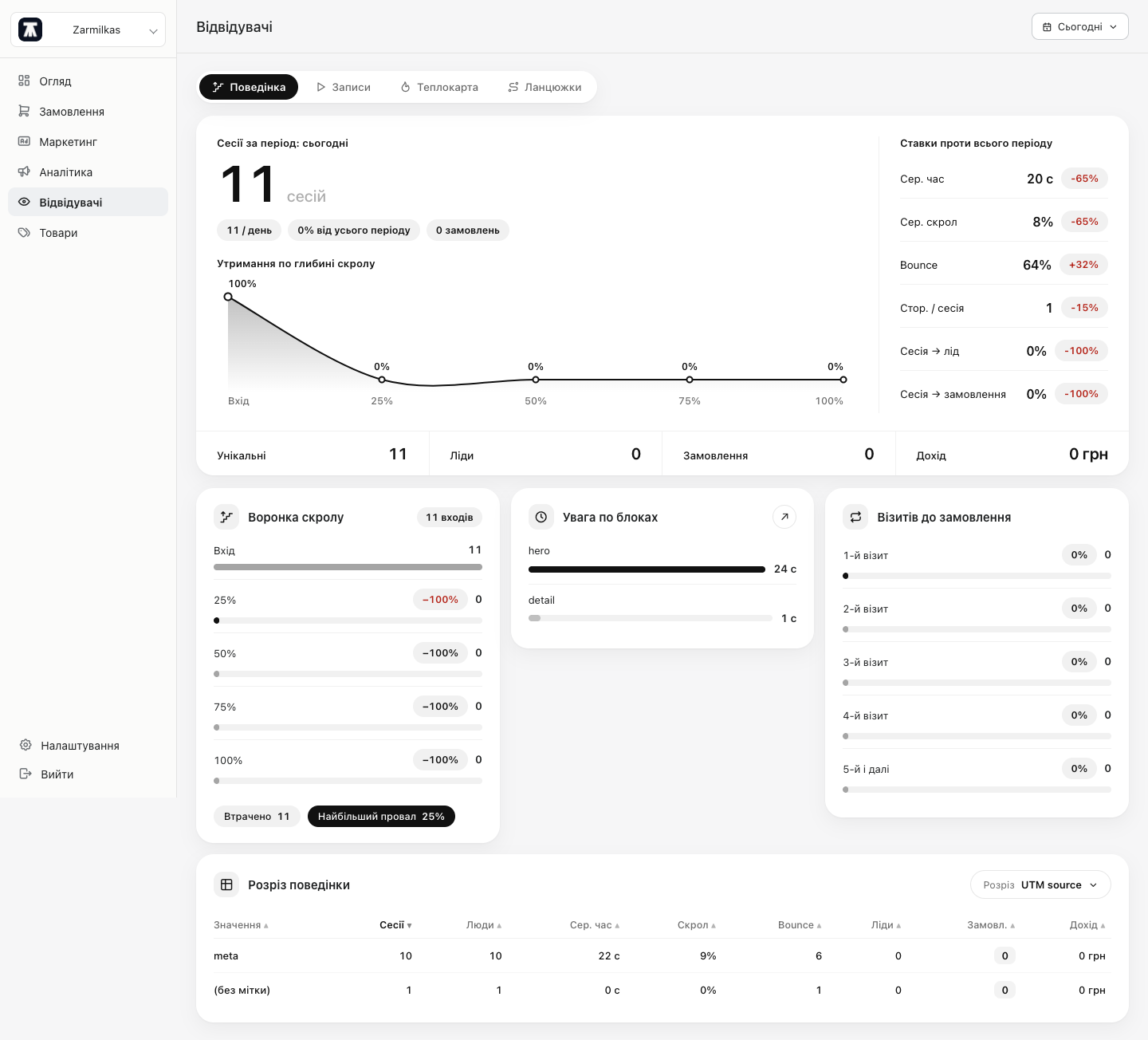
Task: Open the Розріз UTM source dropdown
Action: 1040,884
